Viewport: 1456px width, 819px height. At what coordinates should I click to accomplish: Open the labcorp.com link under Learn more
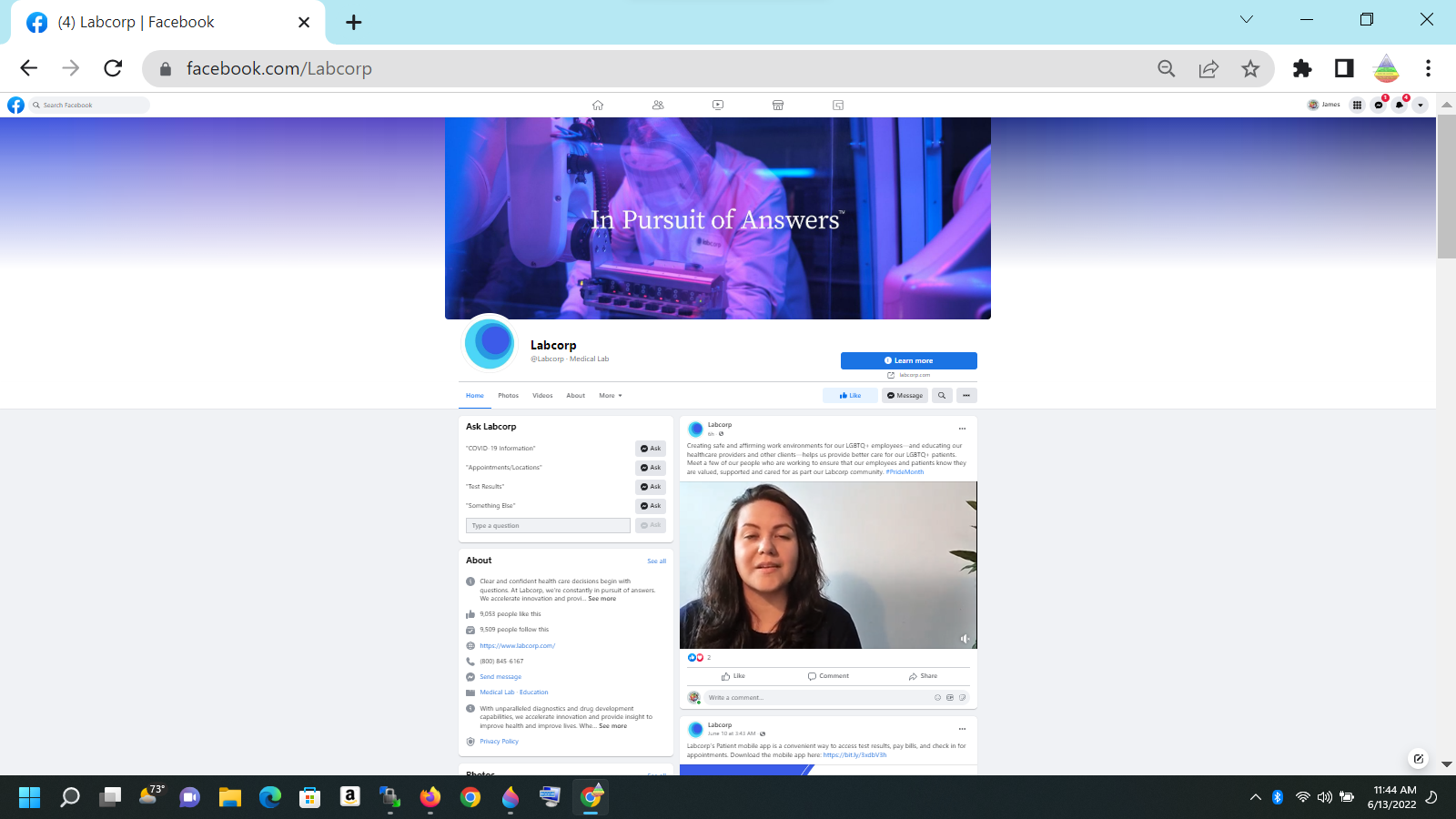click(x=914, y=375)
